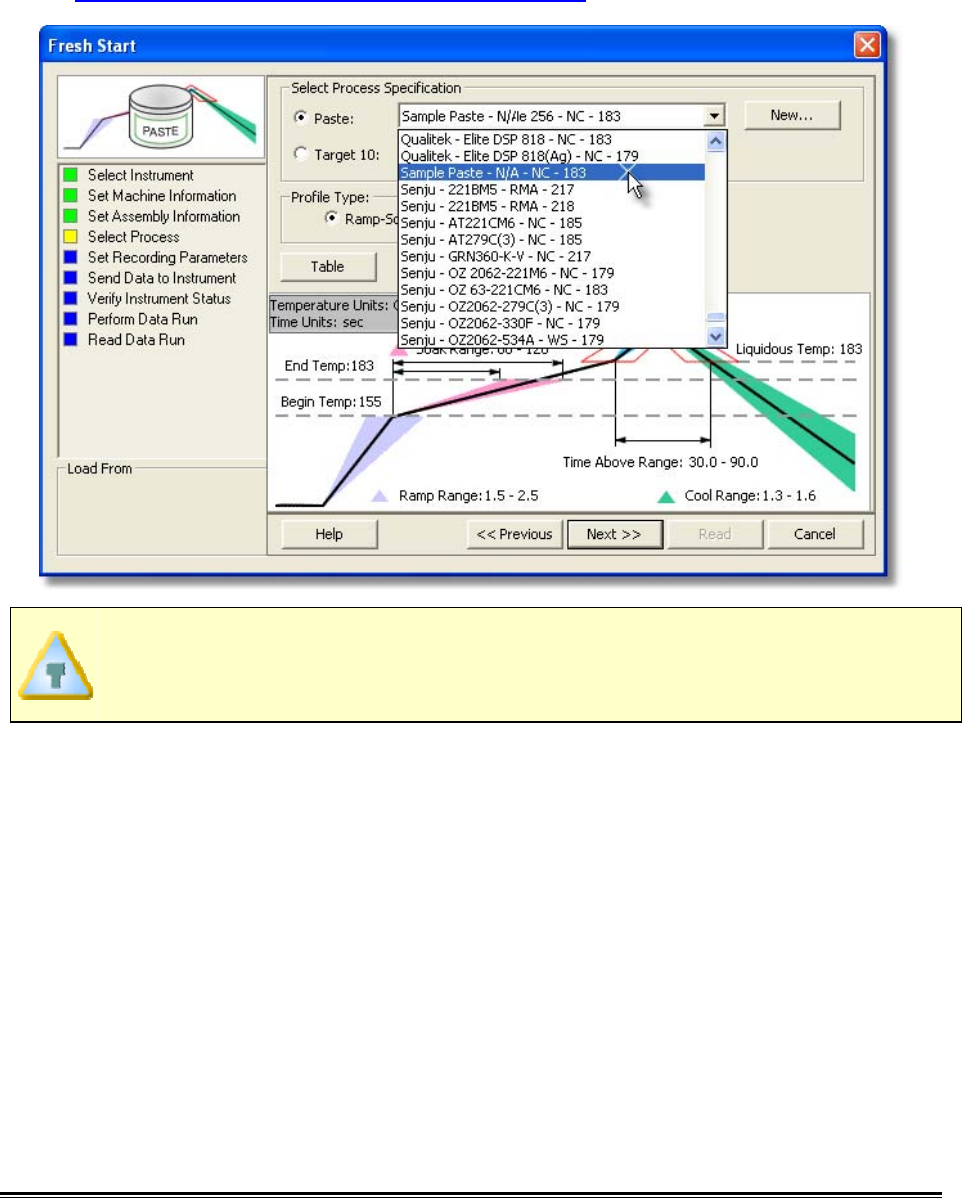The width and height of the screenshot is (962, 1198).
Task: Click the Ramp Range purple triangle legend
Action: [380, 496]
